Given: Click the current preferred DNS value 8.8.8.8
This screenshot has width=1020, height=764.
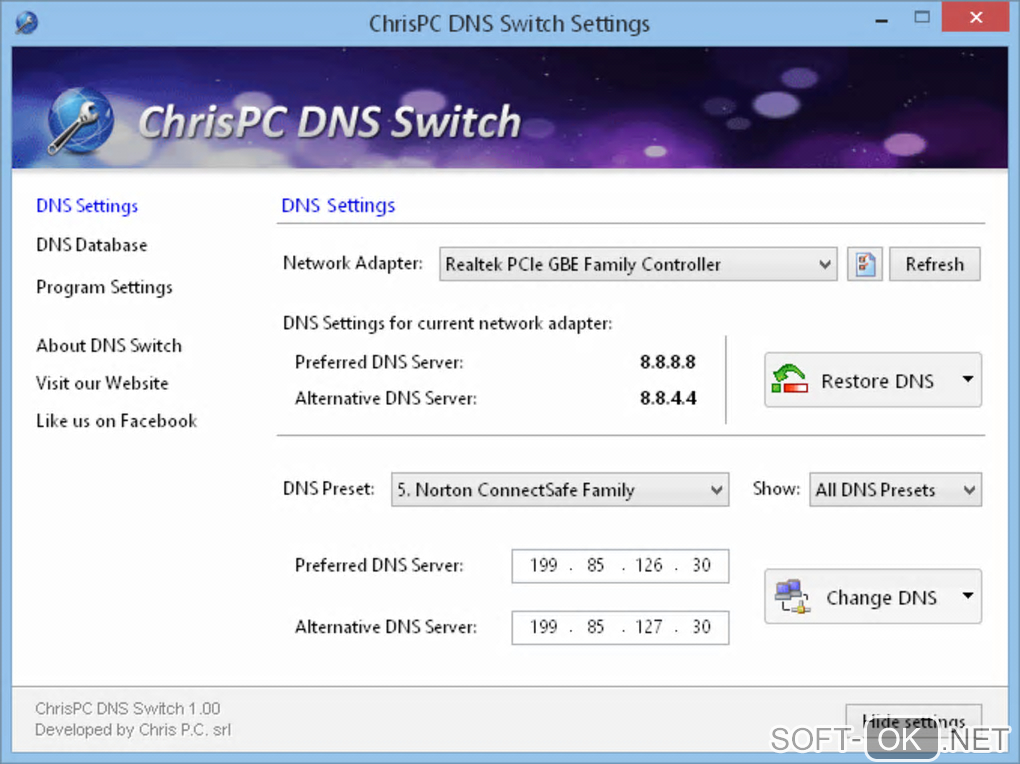Looking at the screenshot, I should pyautogui.click(x=667, y=362).
